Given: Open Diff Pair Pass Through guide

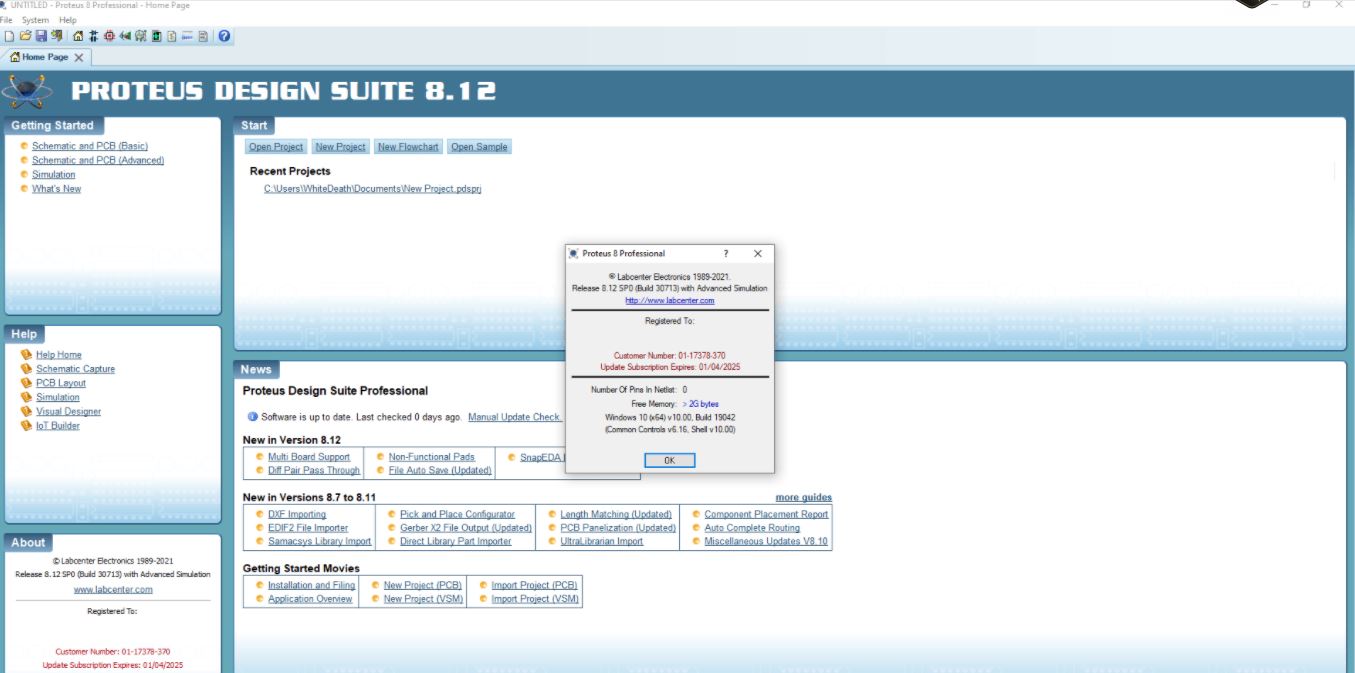Looking at the screenshot, I should click(314, 470).
